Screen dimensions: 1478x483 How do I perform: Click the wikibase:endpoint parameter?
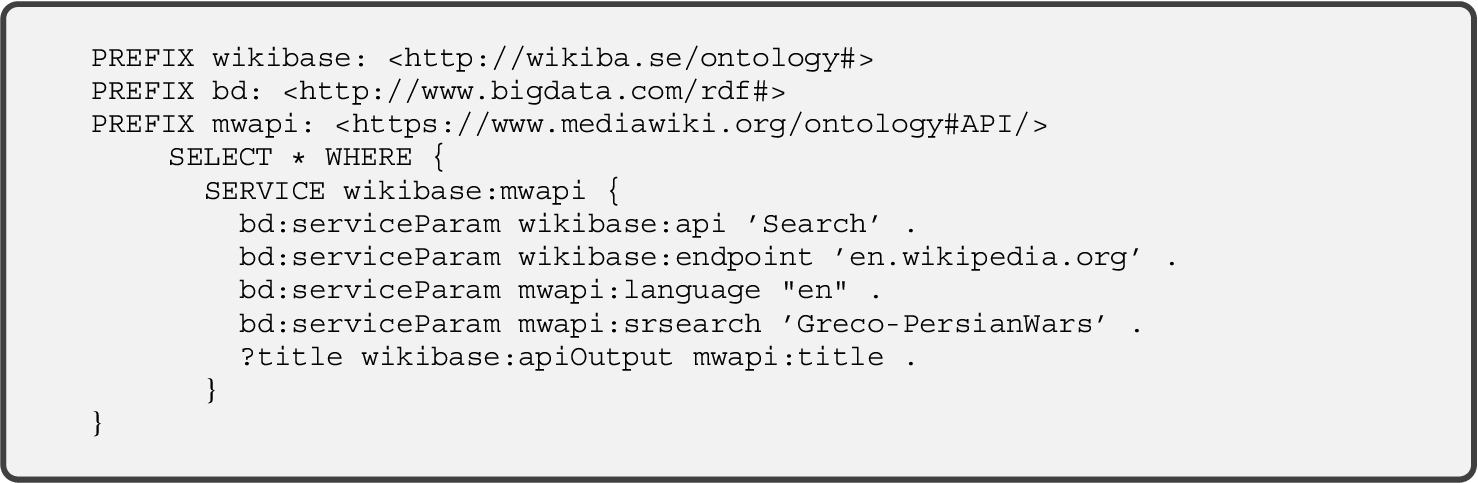coord(664,258)
